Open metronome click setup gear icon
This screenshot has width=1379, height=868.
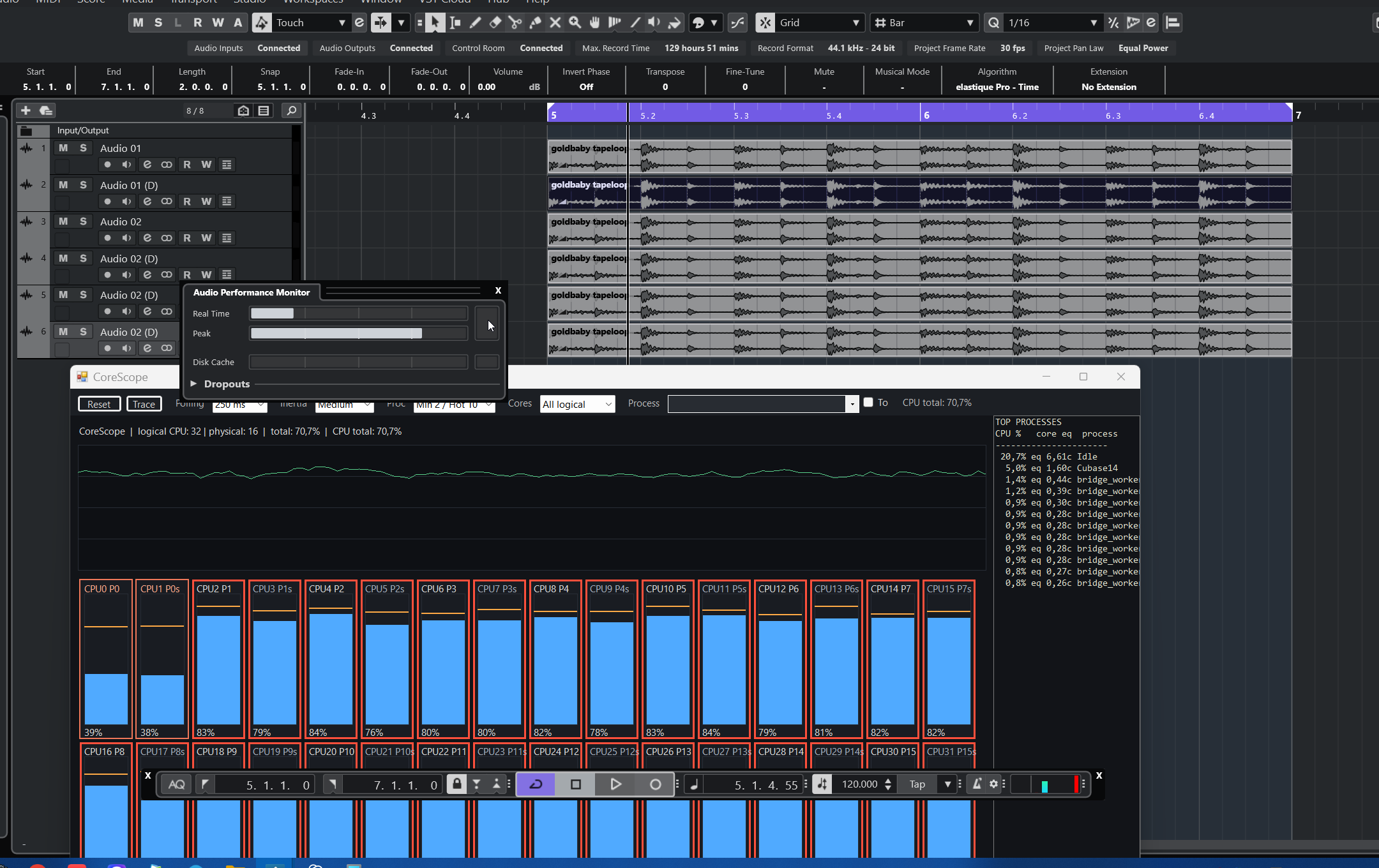click(x=993, y=784)
